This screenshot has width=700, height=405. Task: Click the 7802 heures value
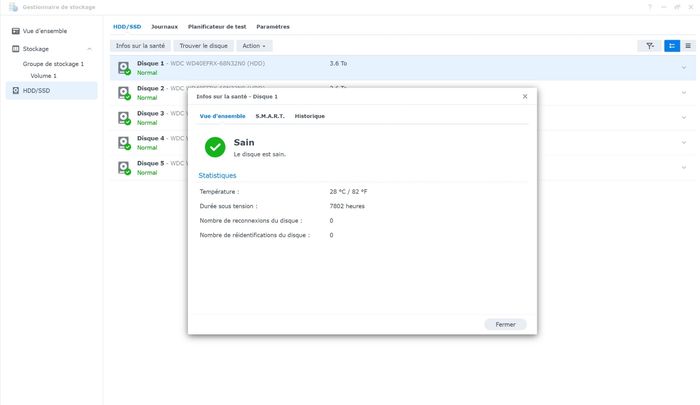(x=347, y=206)
